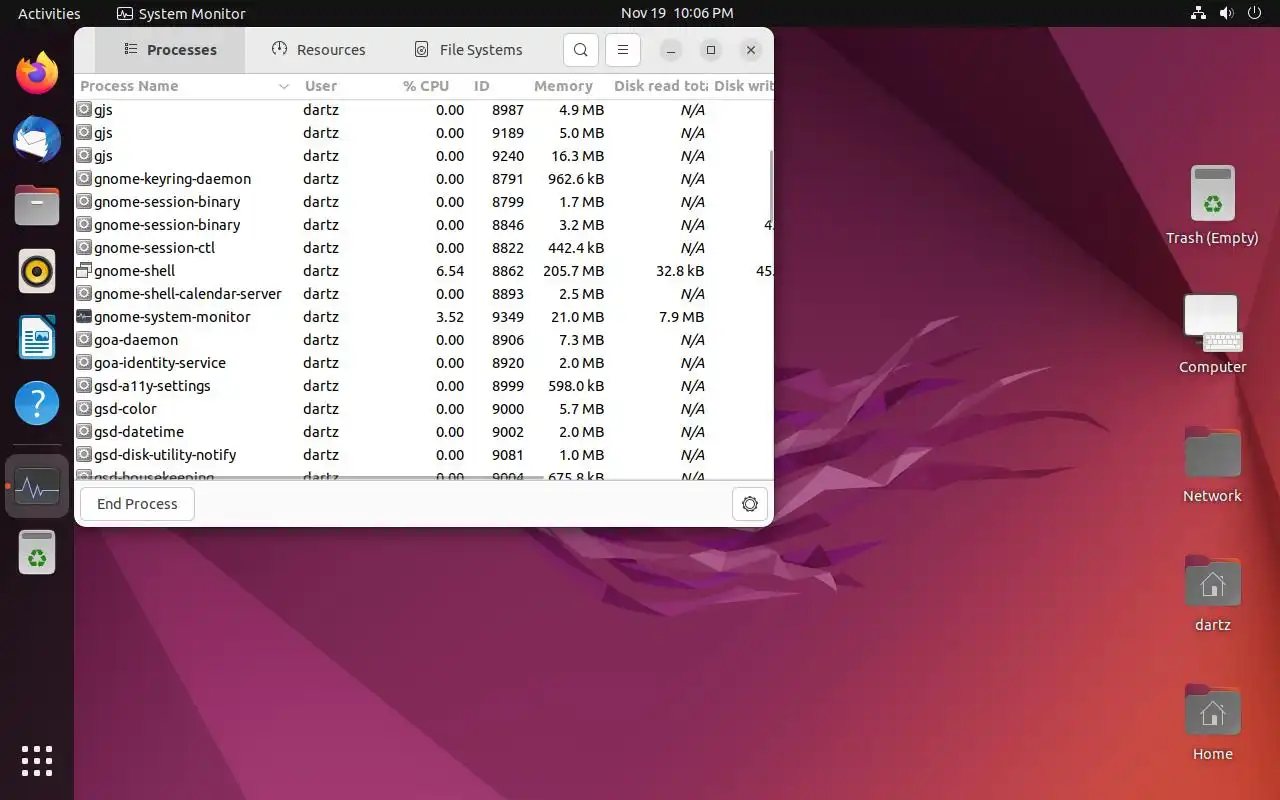Viewport: 1280px width, 800px height.
Task: Open LibreOffice Writer from the dock
Action: click(x=37, y=337)
